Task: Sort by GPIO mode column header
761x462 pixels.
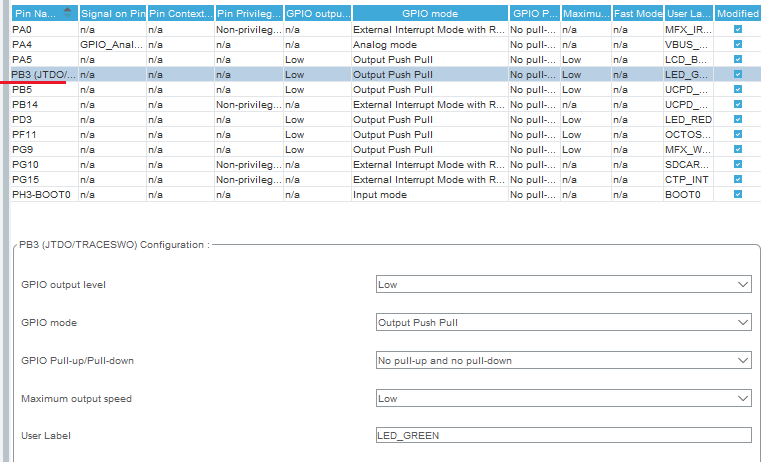Action: [430, 14]
